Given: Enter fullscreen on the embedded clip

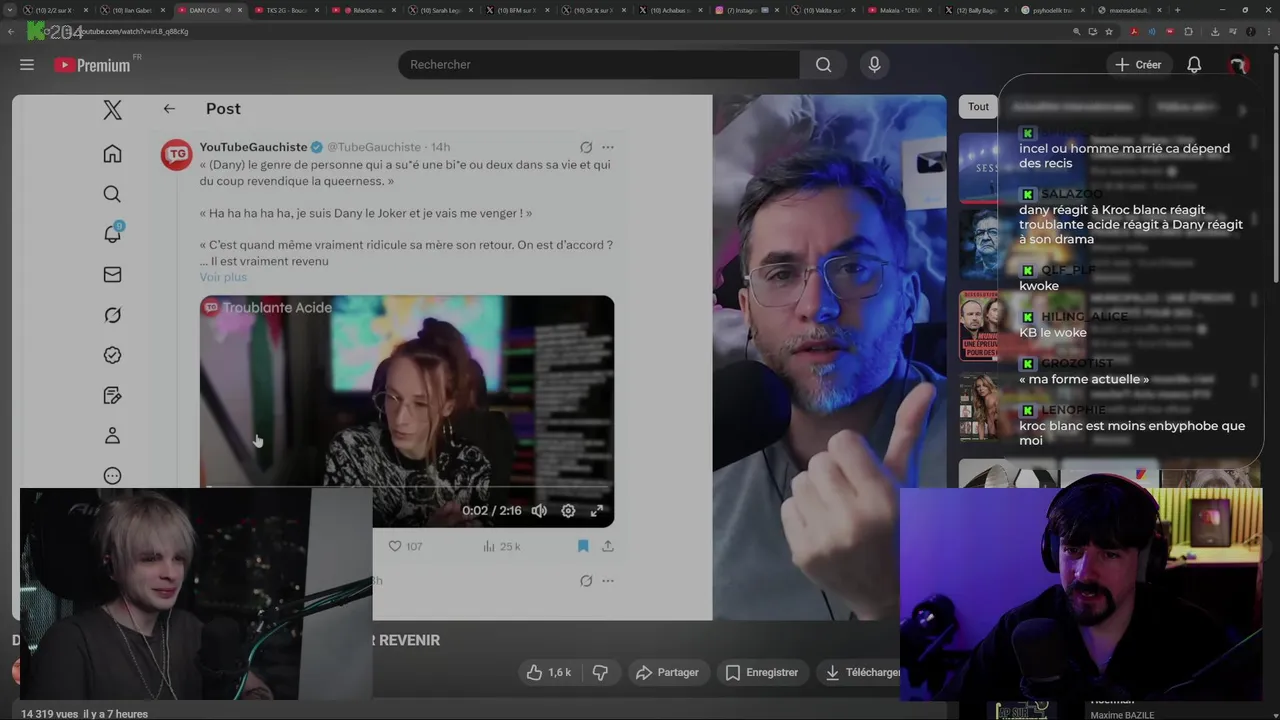Looking at the screenshot, I should [x=597, y=511].
